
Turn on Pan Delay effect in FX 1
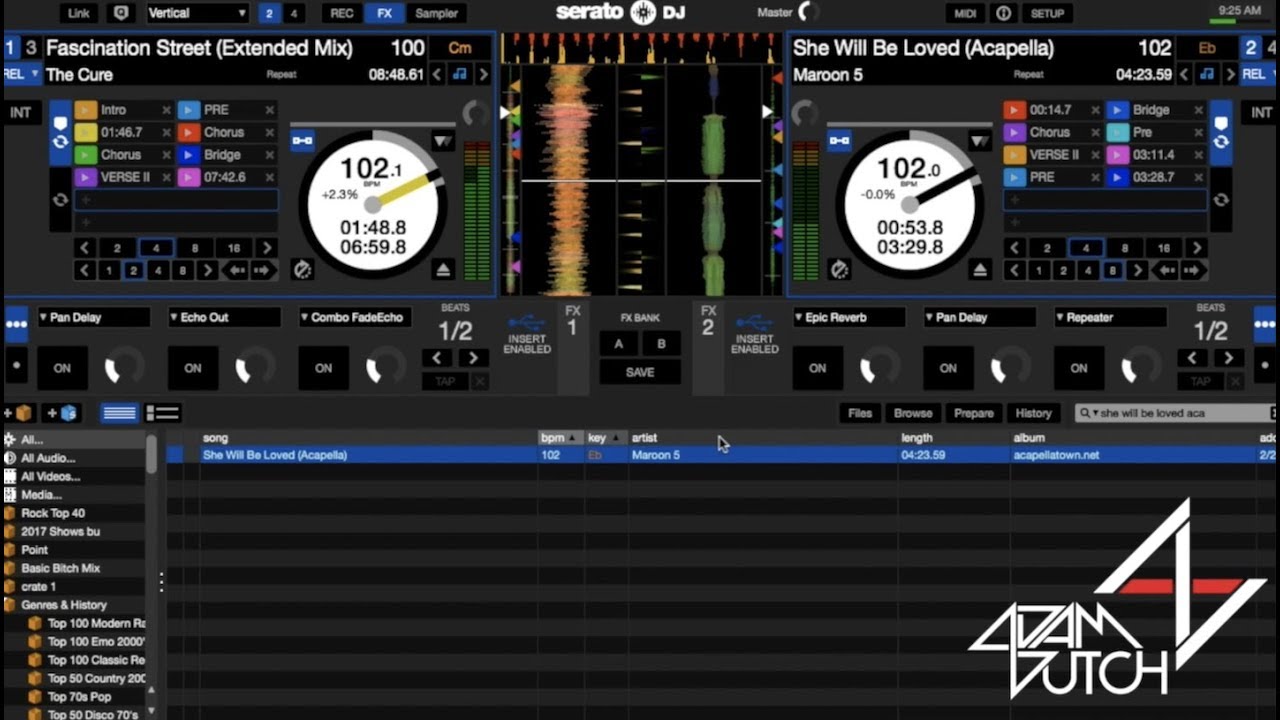click(62, 368)
